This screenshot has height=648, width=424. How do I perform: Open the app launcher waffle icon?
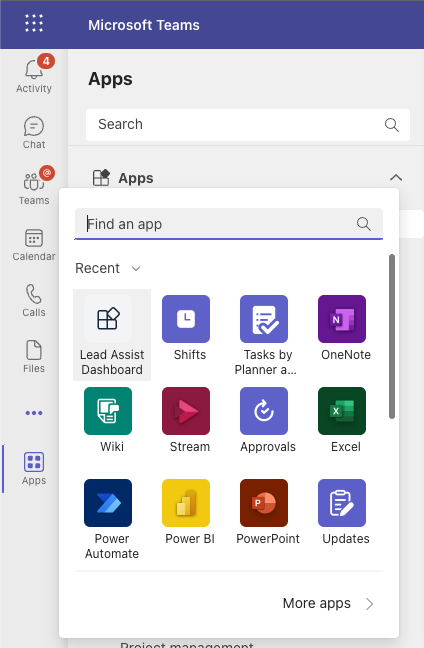tap(33, 23)
